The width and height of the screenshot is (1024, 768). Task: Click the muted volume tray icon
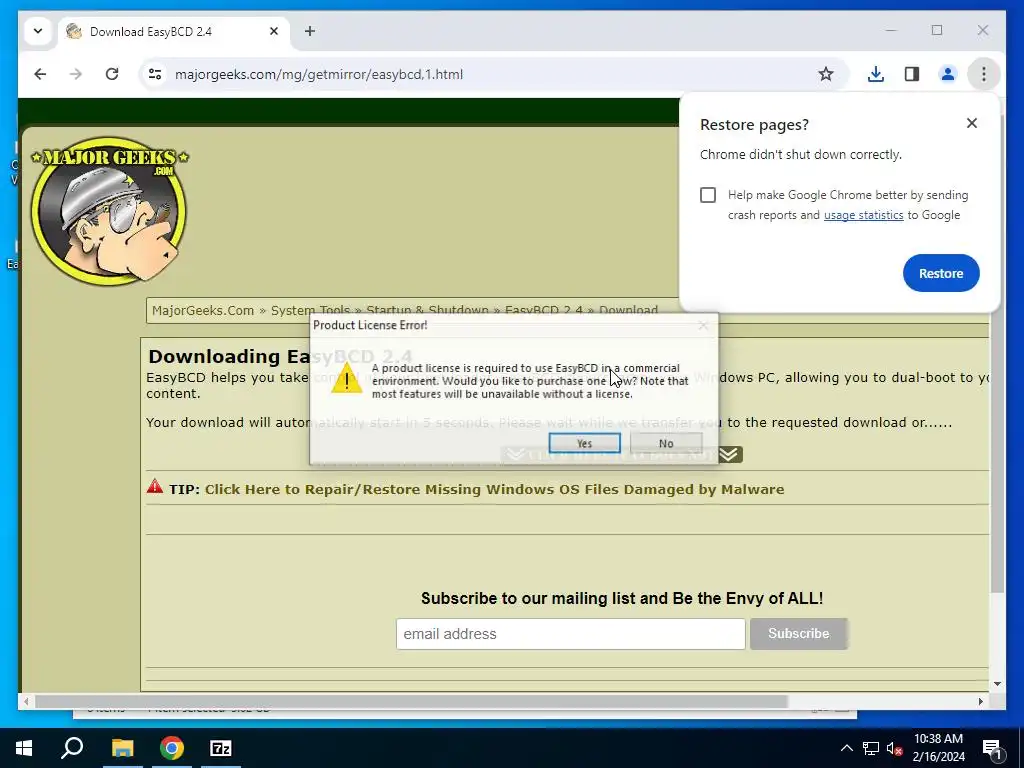[x=894, y=748]
